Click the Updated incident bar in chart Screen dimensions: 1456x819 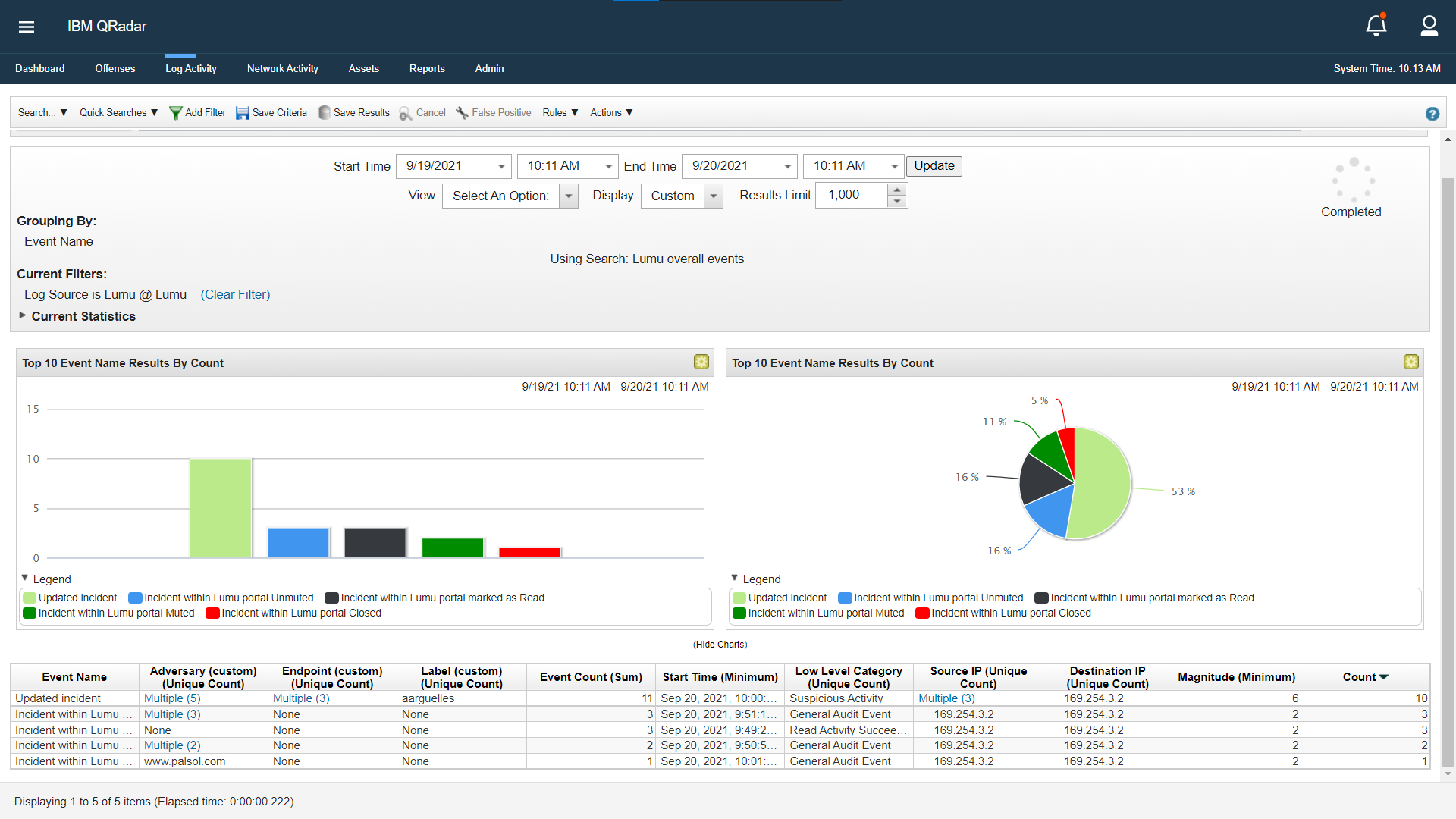(221, 507)
